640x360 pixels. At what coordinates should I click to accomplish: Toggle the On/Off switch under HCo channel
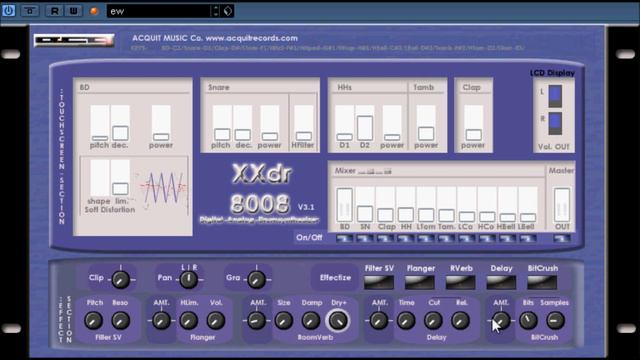[487, 238]
